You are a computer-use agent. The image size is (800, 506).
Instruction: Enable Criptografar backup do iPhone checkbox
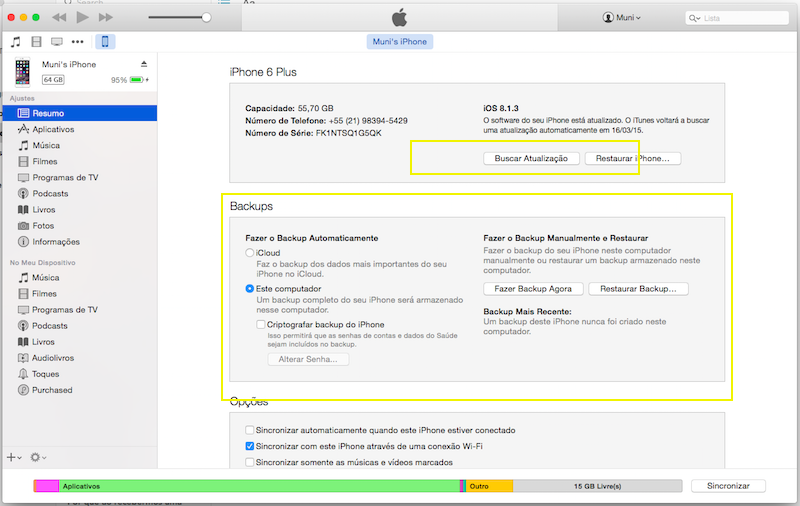tap(261, 324)
